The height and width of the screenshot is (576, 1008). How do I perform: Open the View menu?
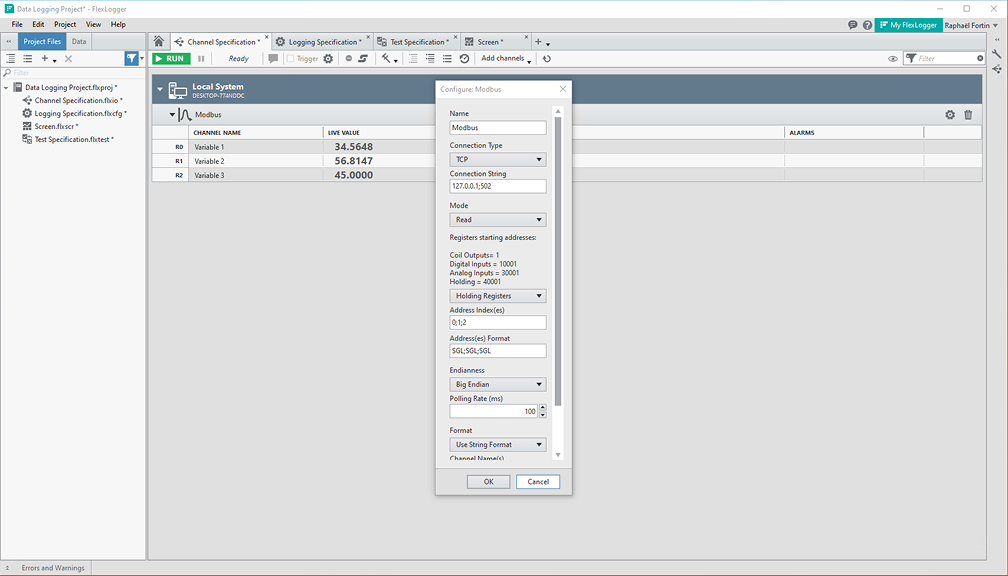[x=93, y=24]
